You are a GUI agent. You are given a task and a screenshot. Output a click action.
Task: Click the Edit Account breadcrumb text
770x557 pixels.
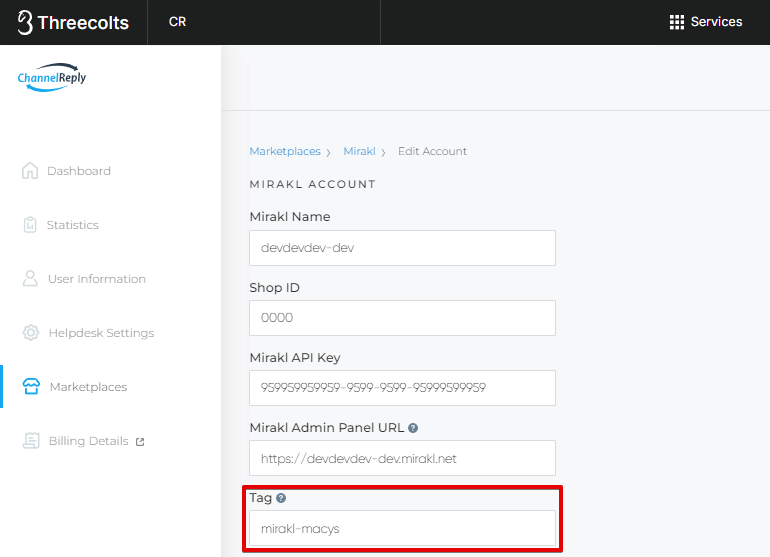(432, 151)
